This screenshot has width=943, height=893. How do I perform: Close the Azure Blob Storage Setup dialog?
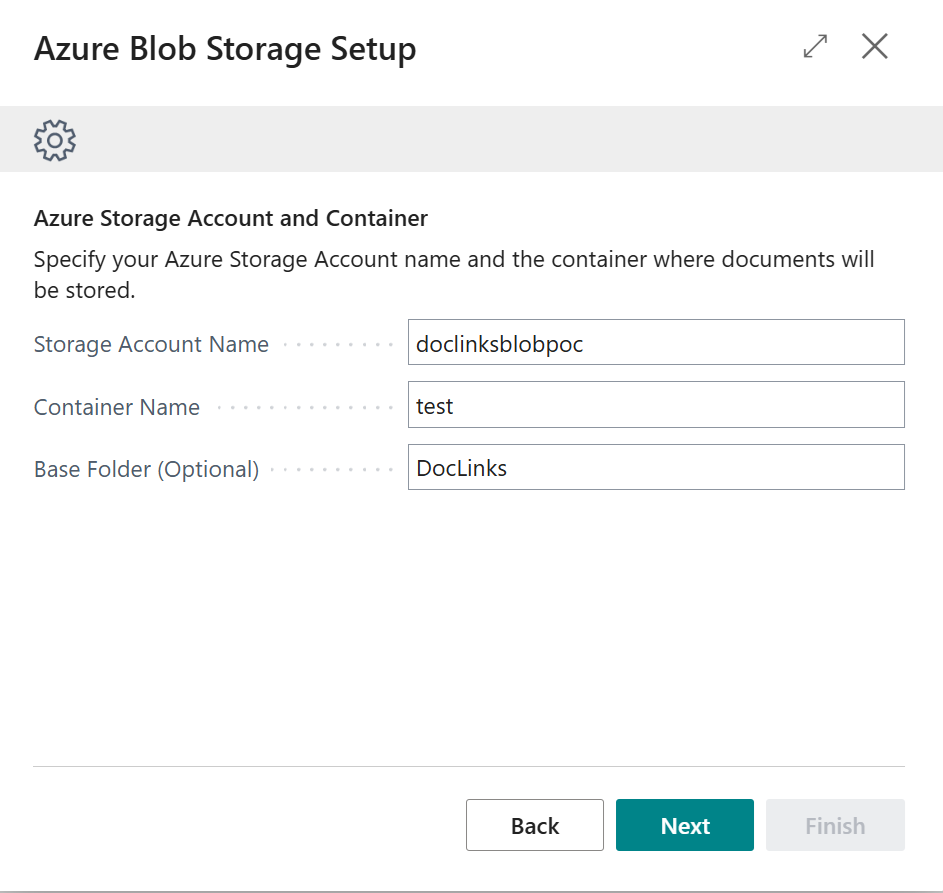[874, 47]
